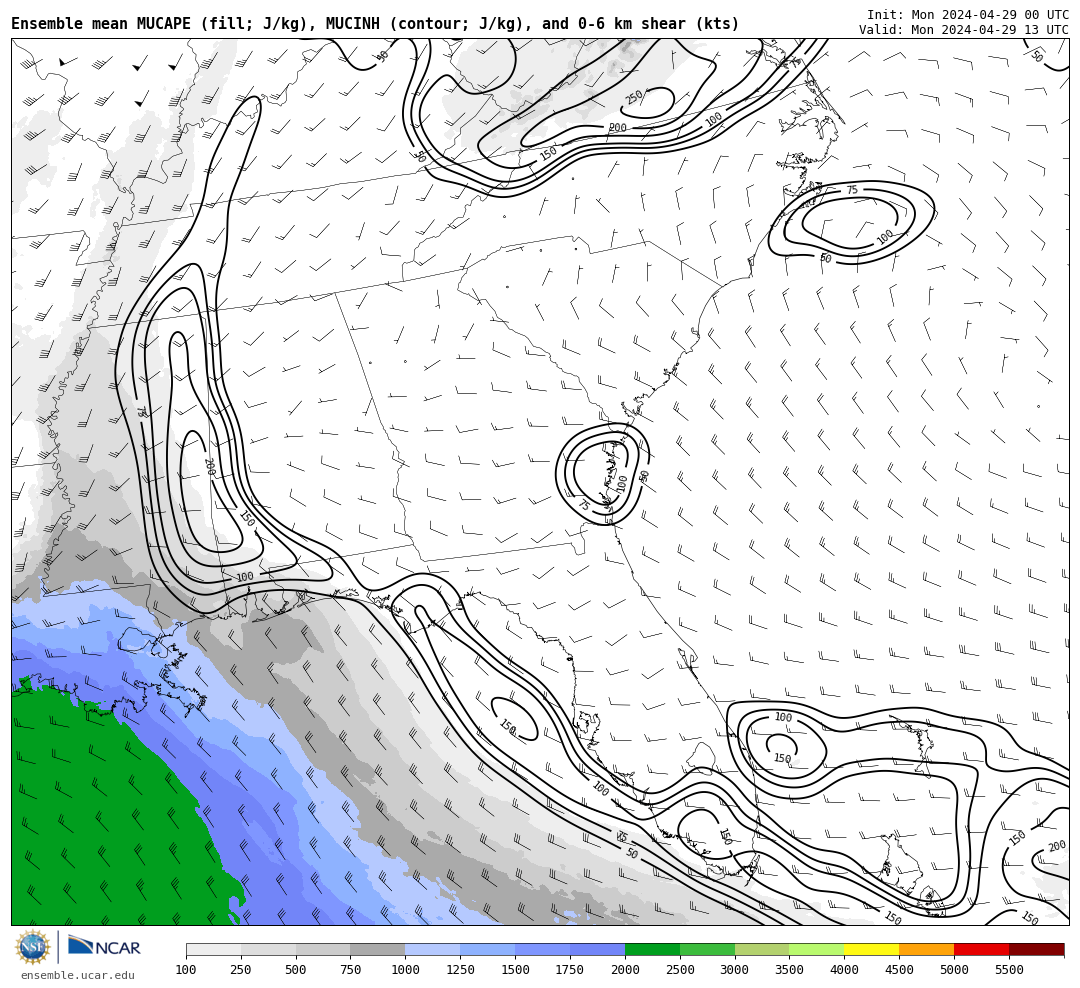Pick the 500–750 gray colorbar swatch
This screenshot has height=988, width=1080.
(323, 949)
